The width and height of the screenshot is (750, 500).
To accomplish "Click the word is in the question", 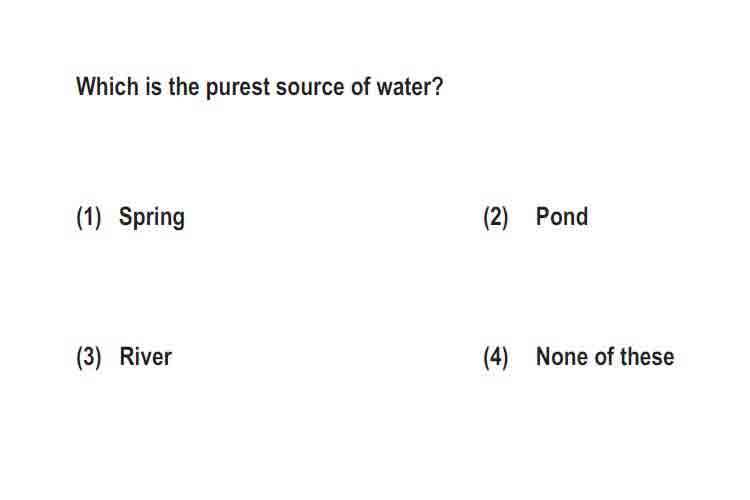I will tap(154, 87).
